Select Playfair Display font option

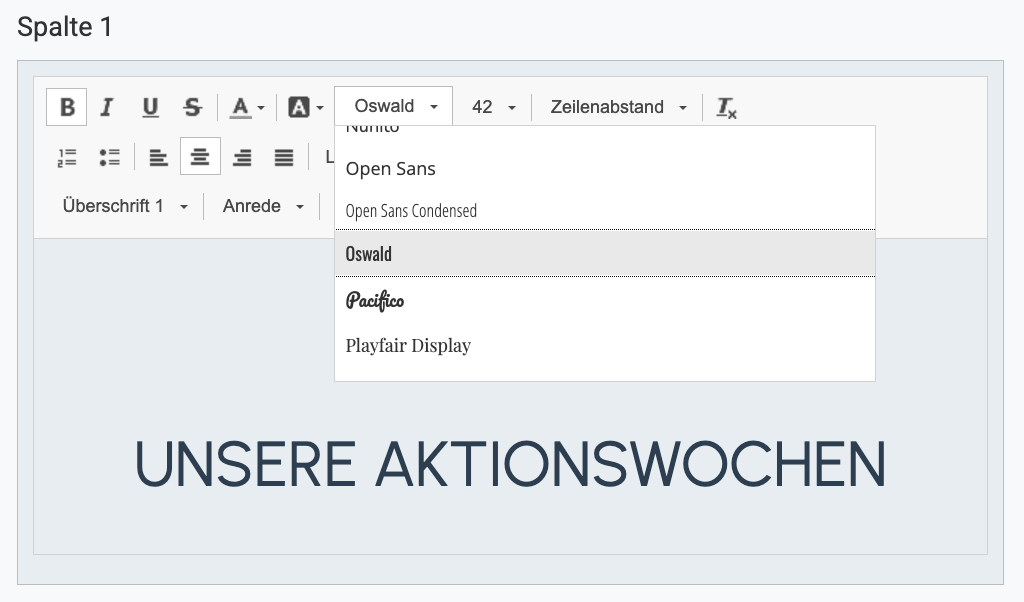point(408,346)
